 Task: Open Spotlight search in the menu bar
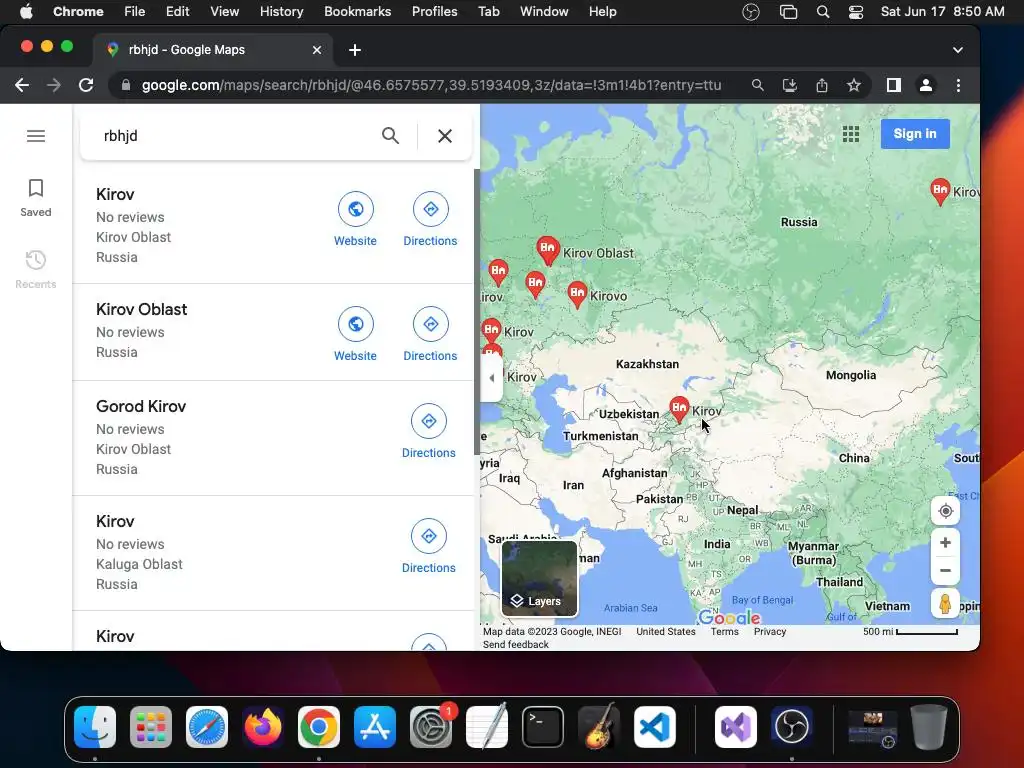(x=823, y=12)
